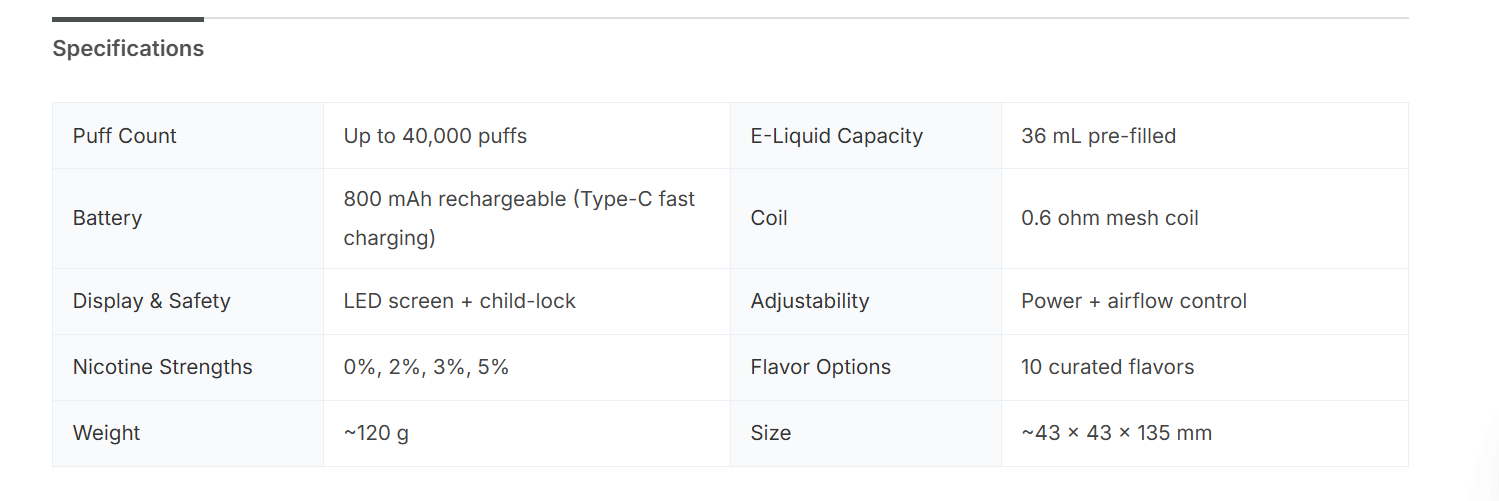Viewport: 1499px width, 501px height.
Task: Select the "36 mL pre-filled" value
Action: [x=1098, y=136]
